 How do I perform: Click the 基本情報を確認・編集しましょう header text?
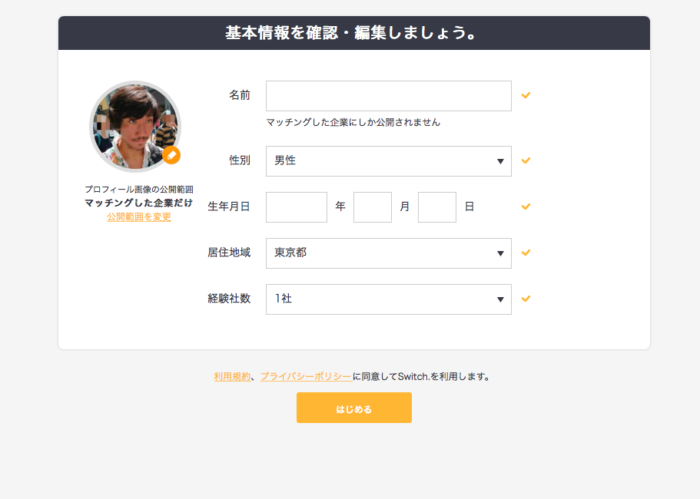click(352, 33)
